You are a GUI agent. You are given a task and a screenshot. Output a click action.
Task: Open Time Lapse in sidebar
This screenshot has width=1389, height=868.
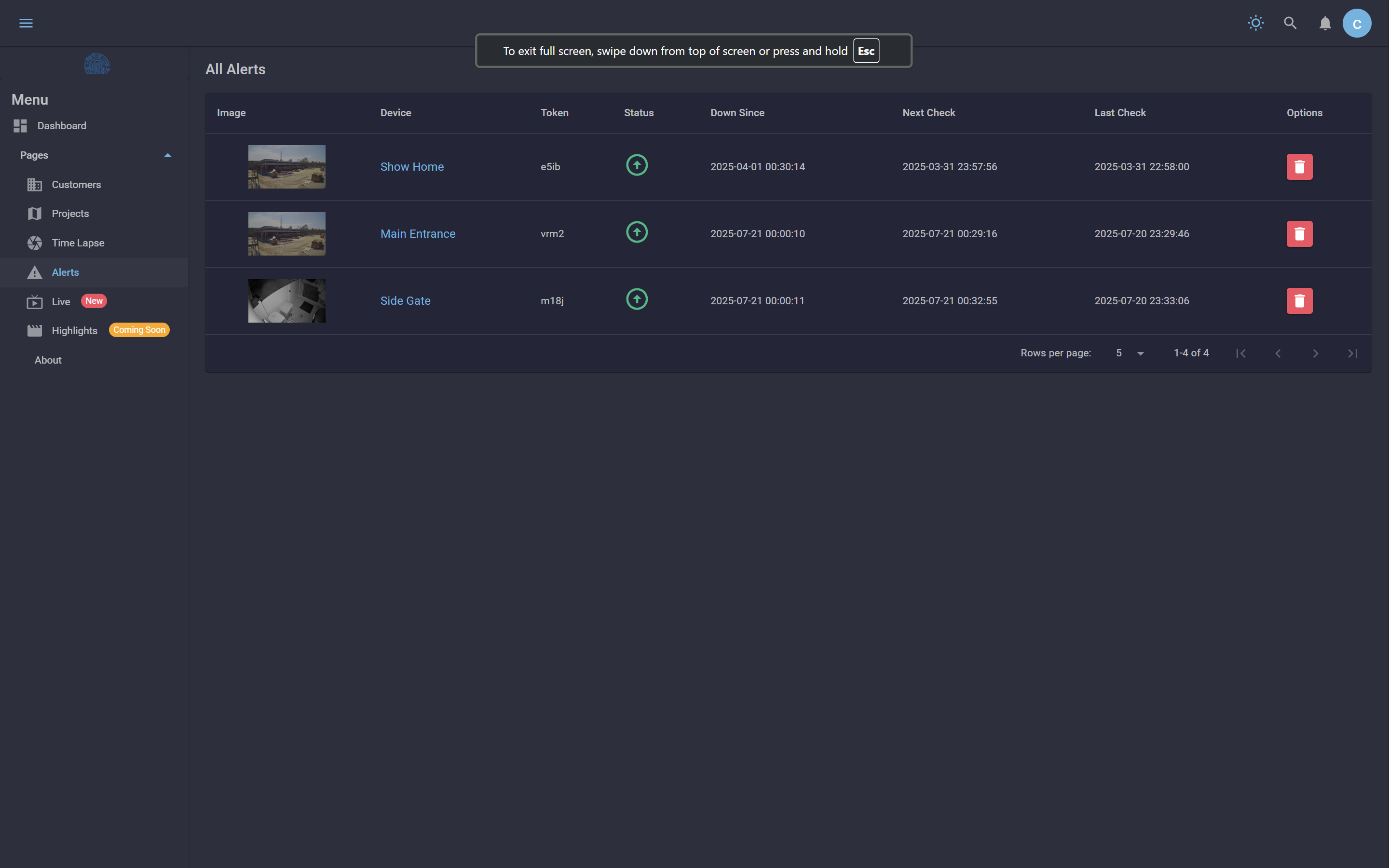pyautogui.click(x=78, y=243)
